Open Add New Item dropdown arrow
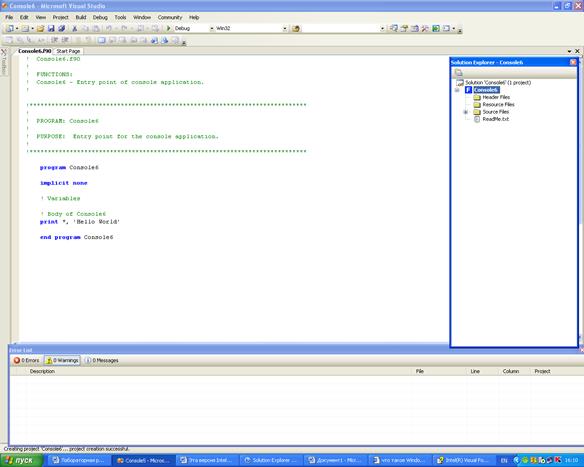 [32, 28]
